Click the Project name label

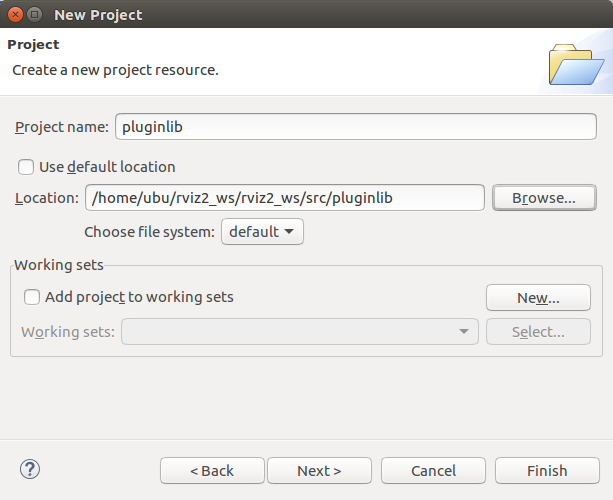point(61,127)
